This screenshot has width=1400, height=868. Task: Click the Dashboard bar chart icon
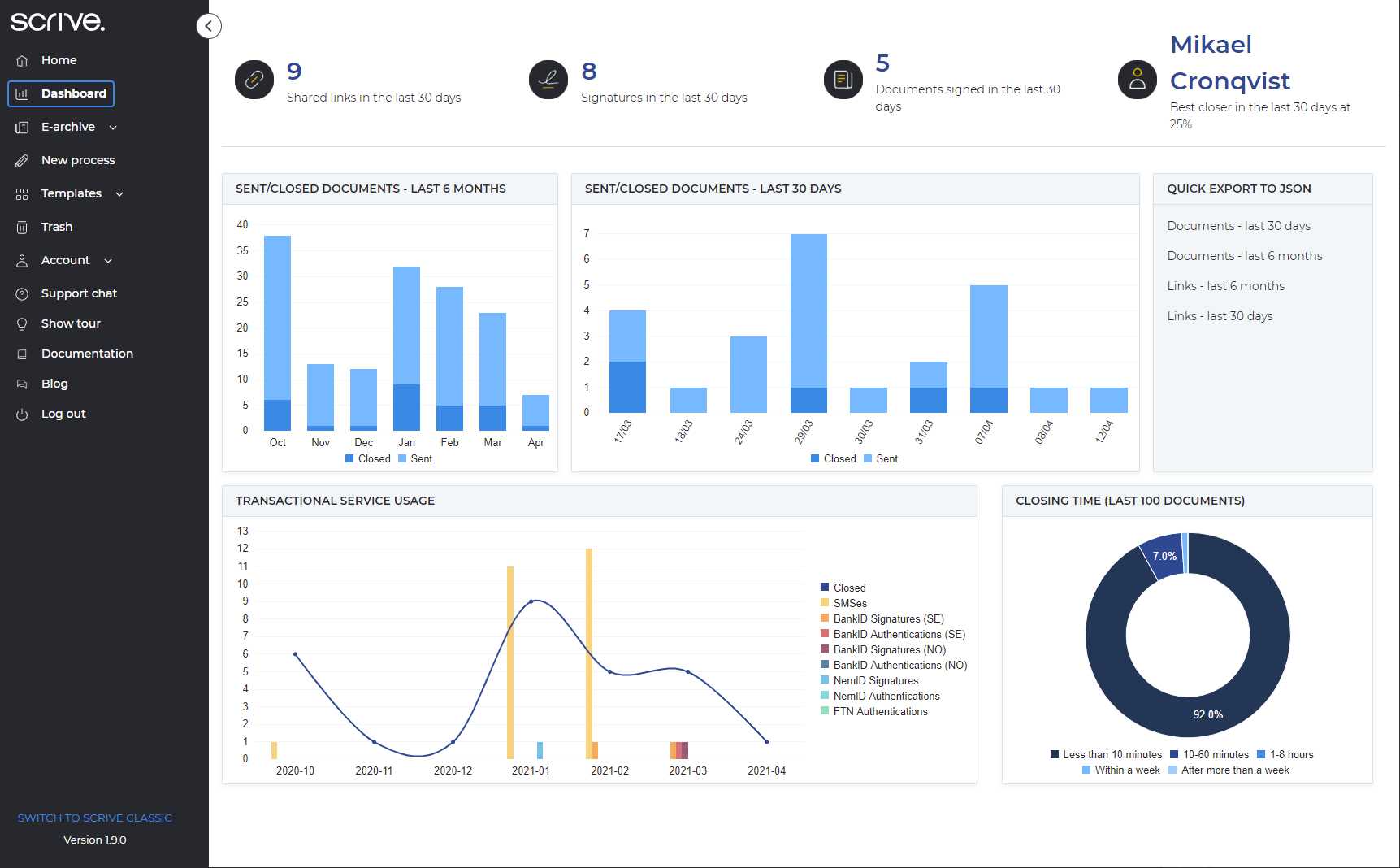point(22,93)
